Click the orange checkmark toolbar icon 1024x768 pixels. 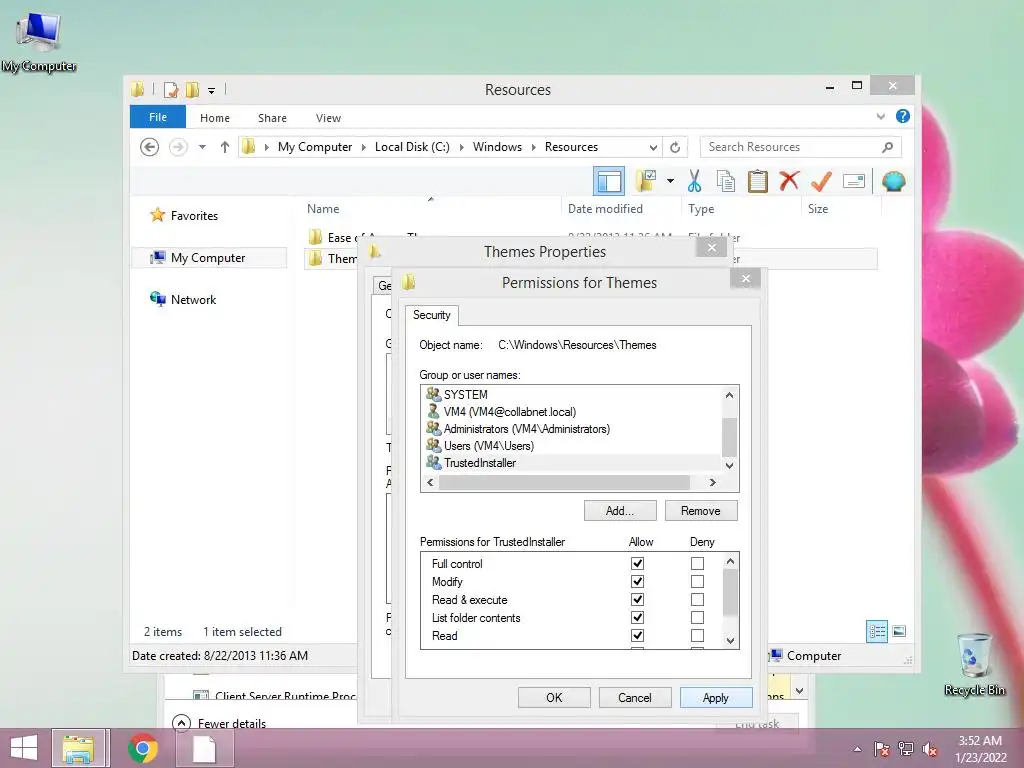(x=821, y=181)
